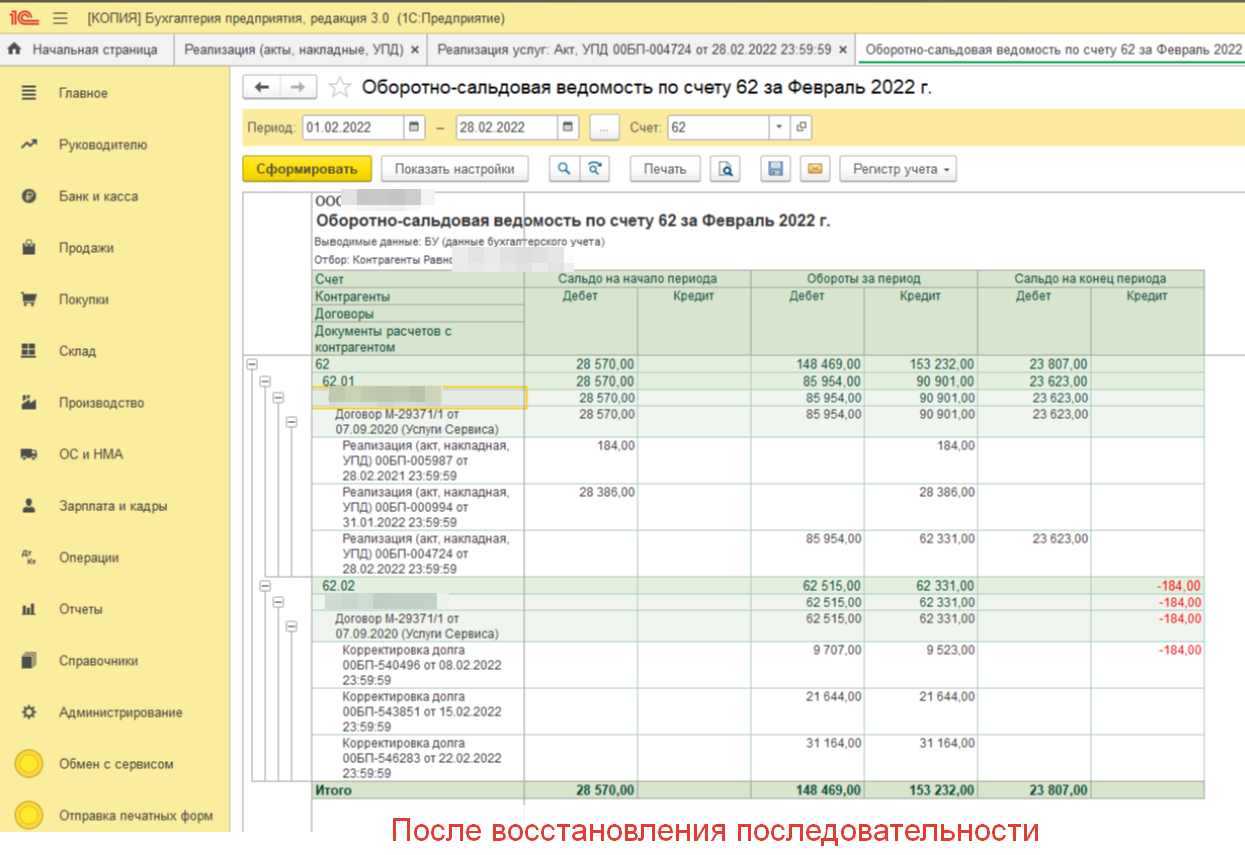Collapse the 62.01 subaccount group

tap(265, 382)
